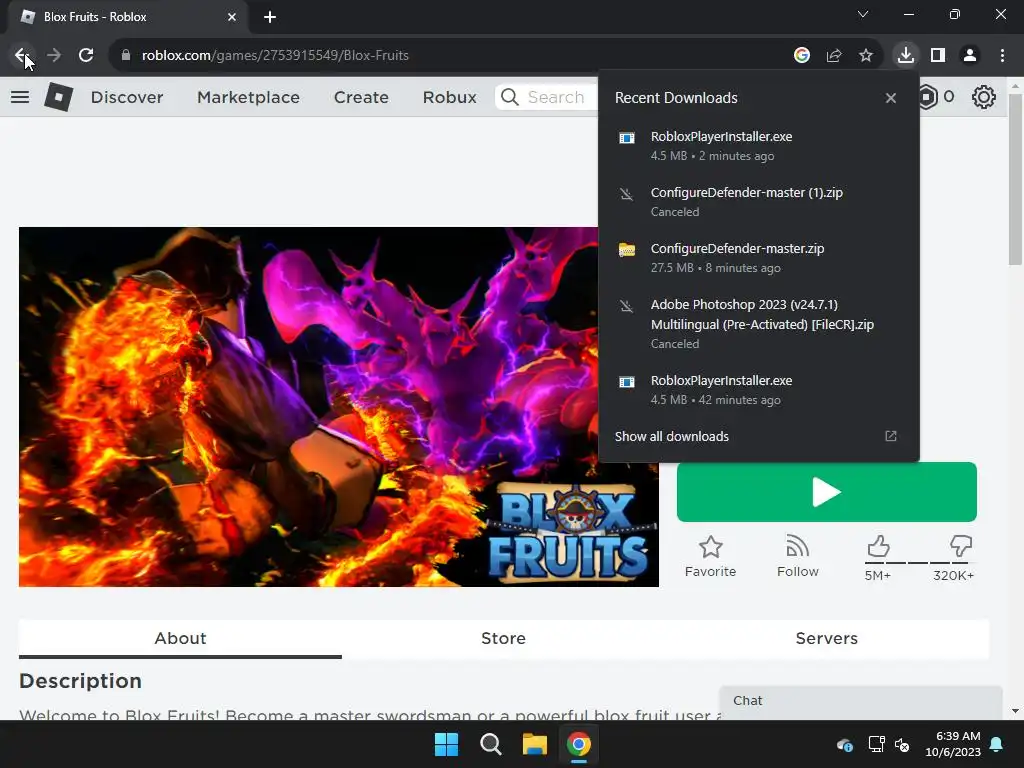The width and height of the screenshot is (1024, 768).
Task: Click the browser forward arrow
Action: (54, 56)
